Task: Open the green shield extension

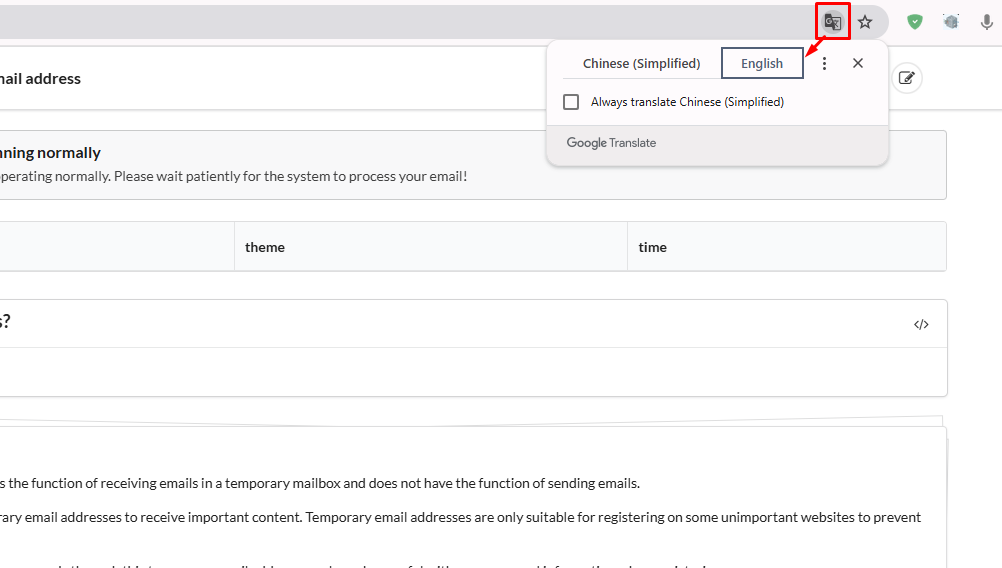Action: (914, 22)
